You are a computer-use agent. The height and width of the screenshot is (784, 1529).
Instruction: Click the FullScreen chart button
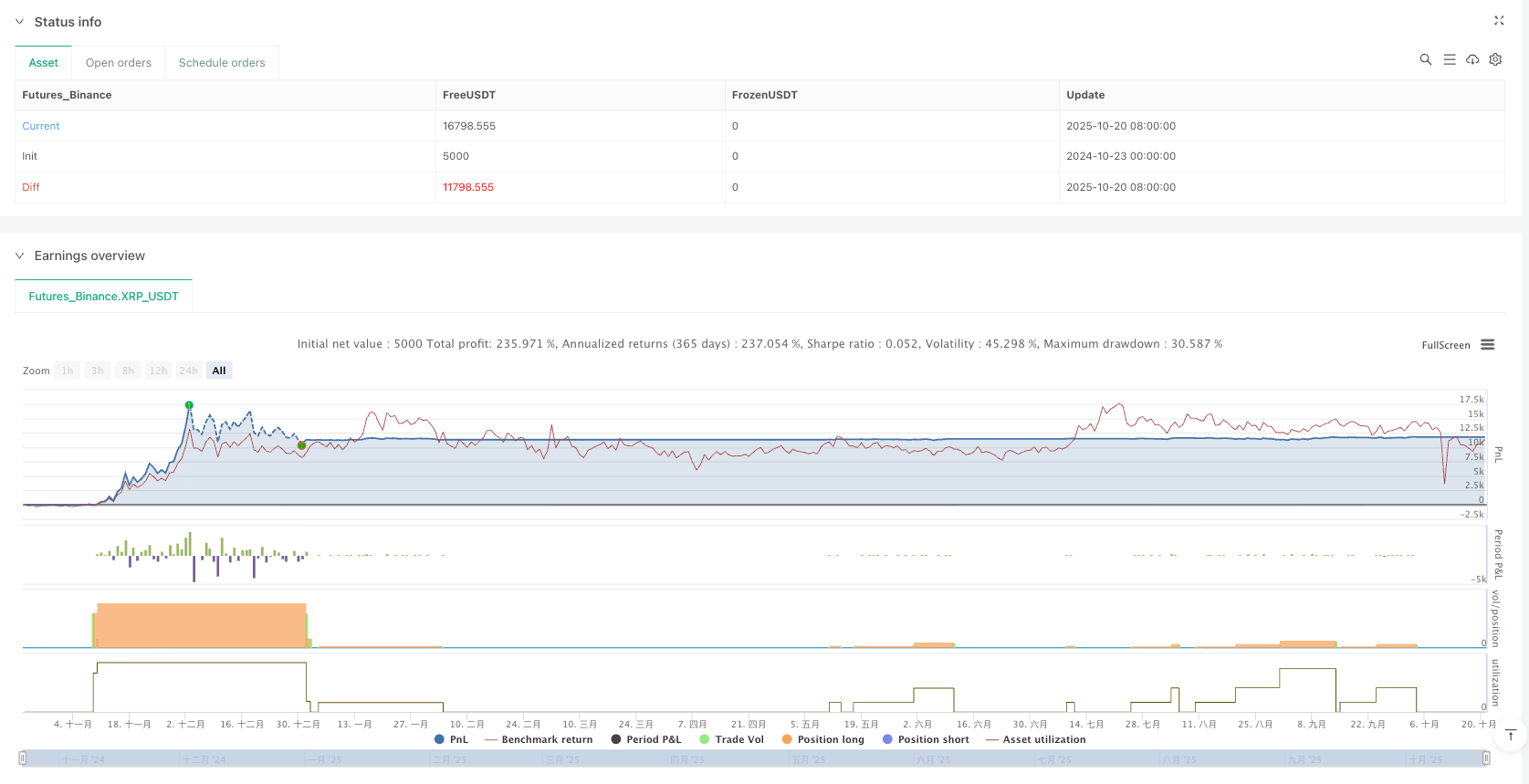click(x=1445, y=345)
